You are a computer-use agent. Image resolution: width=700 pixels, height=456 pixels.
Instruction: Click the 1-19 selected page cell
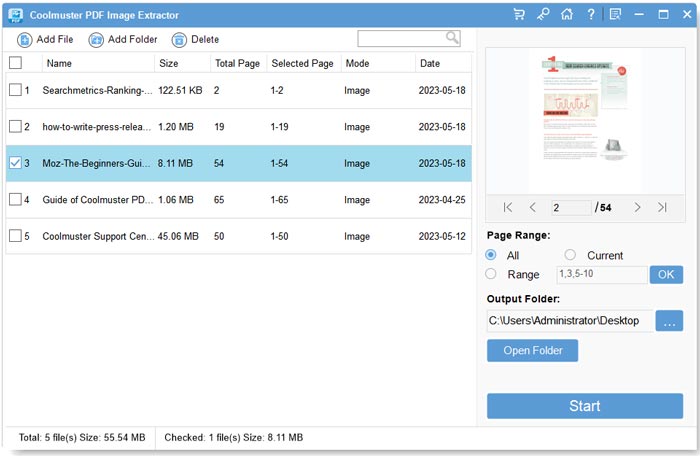pyautogui.click(x=279, y=127)
